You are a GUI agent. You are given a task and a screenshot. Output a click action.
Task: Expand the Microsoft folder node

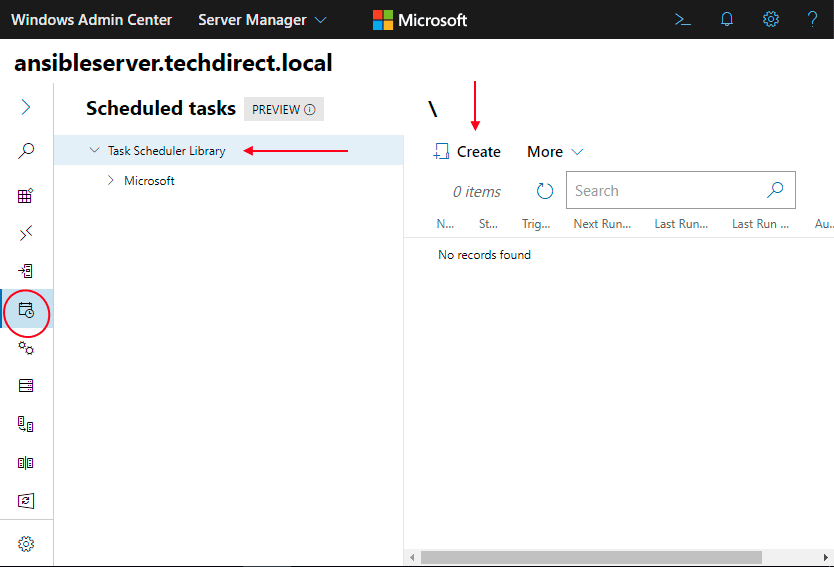click(111, 181)
